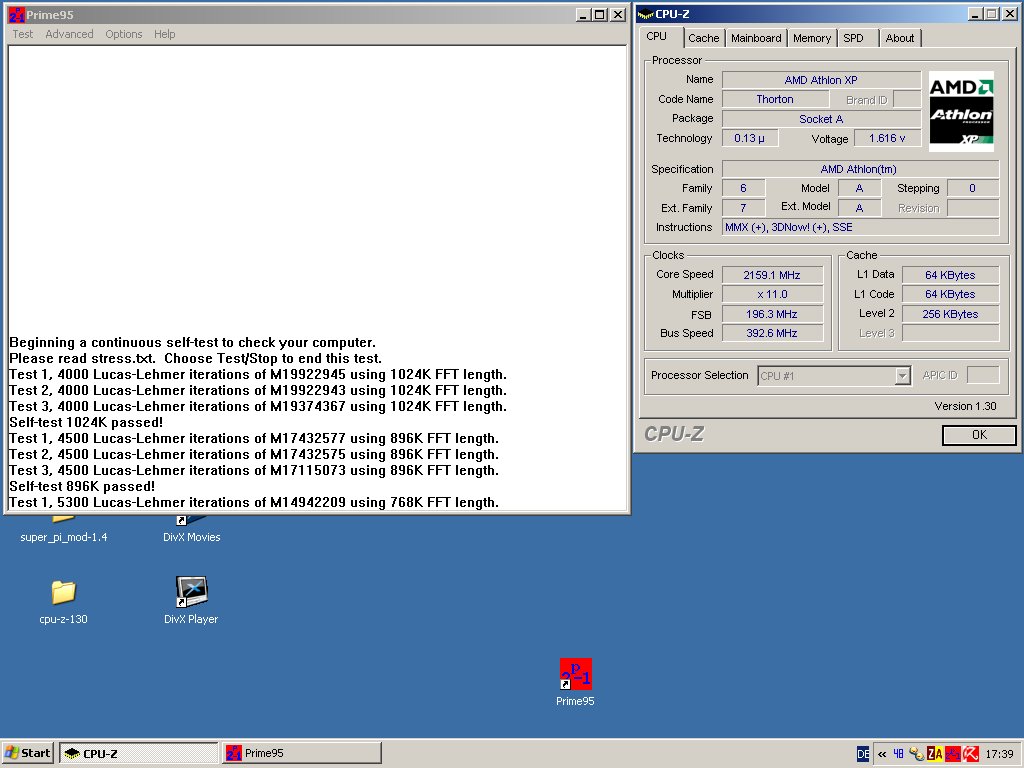The image size is (1024, 768).
Task: Click the line mentioning M14942209 768K FFT
Action: [x=254, y=502]
